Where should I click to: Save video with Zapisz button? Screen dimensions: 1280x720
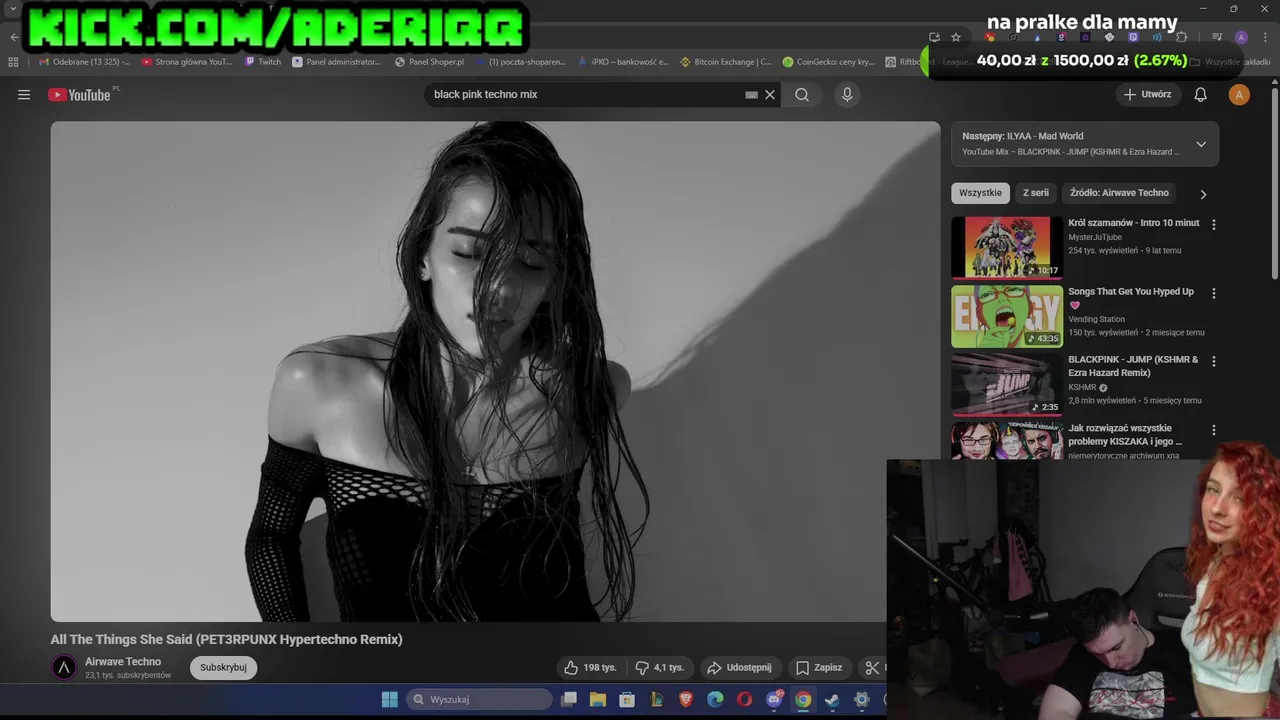pyautogui.click(x=819, y=668)
